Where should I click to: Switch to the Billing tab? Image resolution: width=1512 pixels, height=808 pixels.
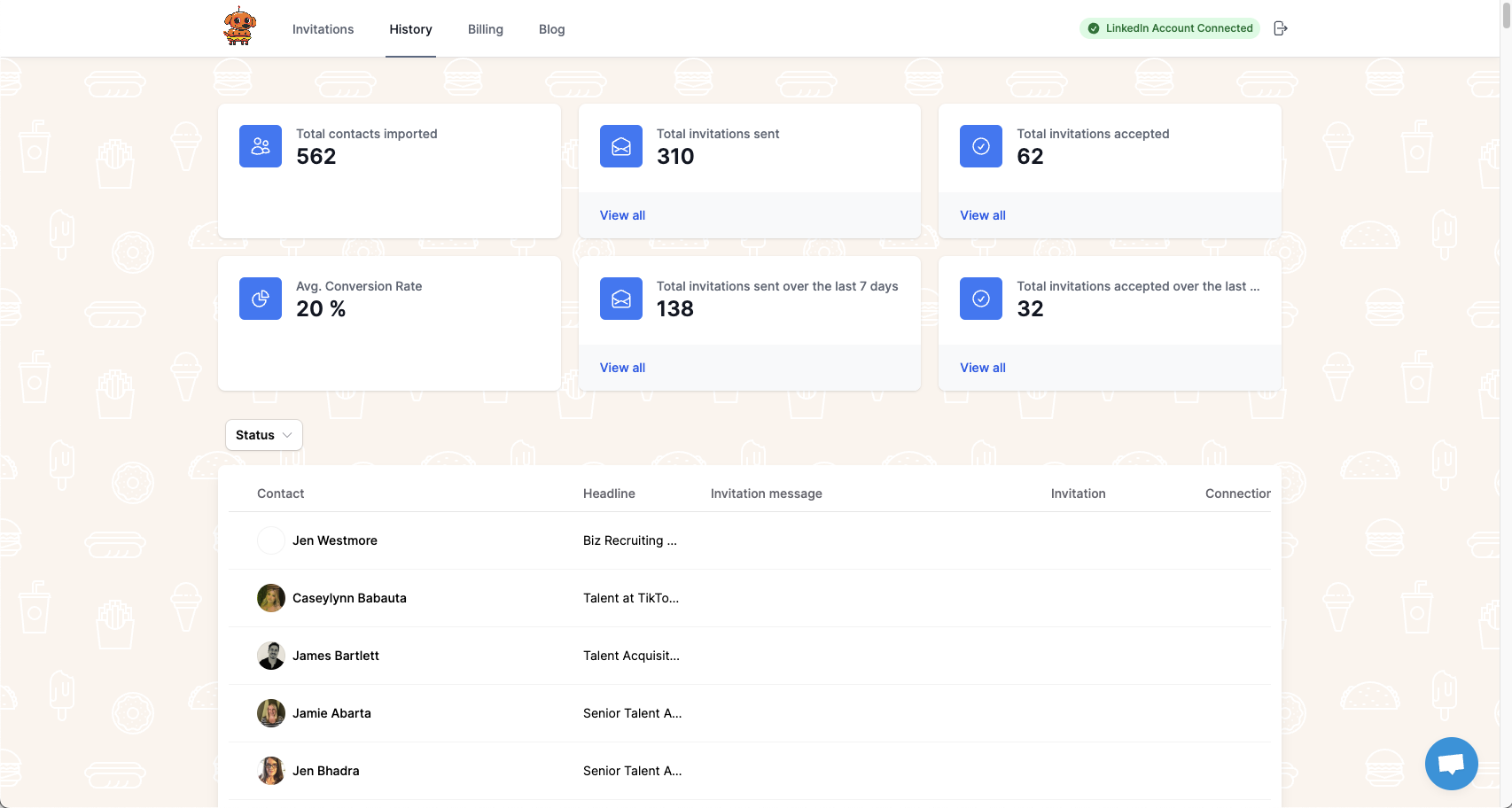[x=485, y=29]
